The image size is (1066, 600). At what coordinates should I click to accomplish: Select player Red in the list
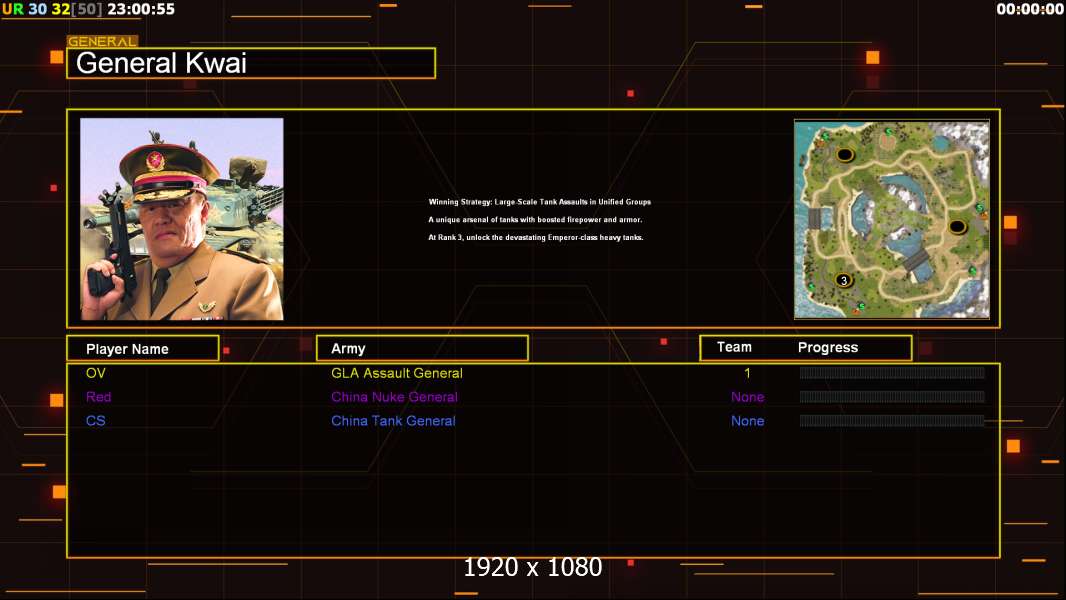99,397
